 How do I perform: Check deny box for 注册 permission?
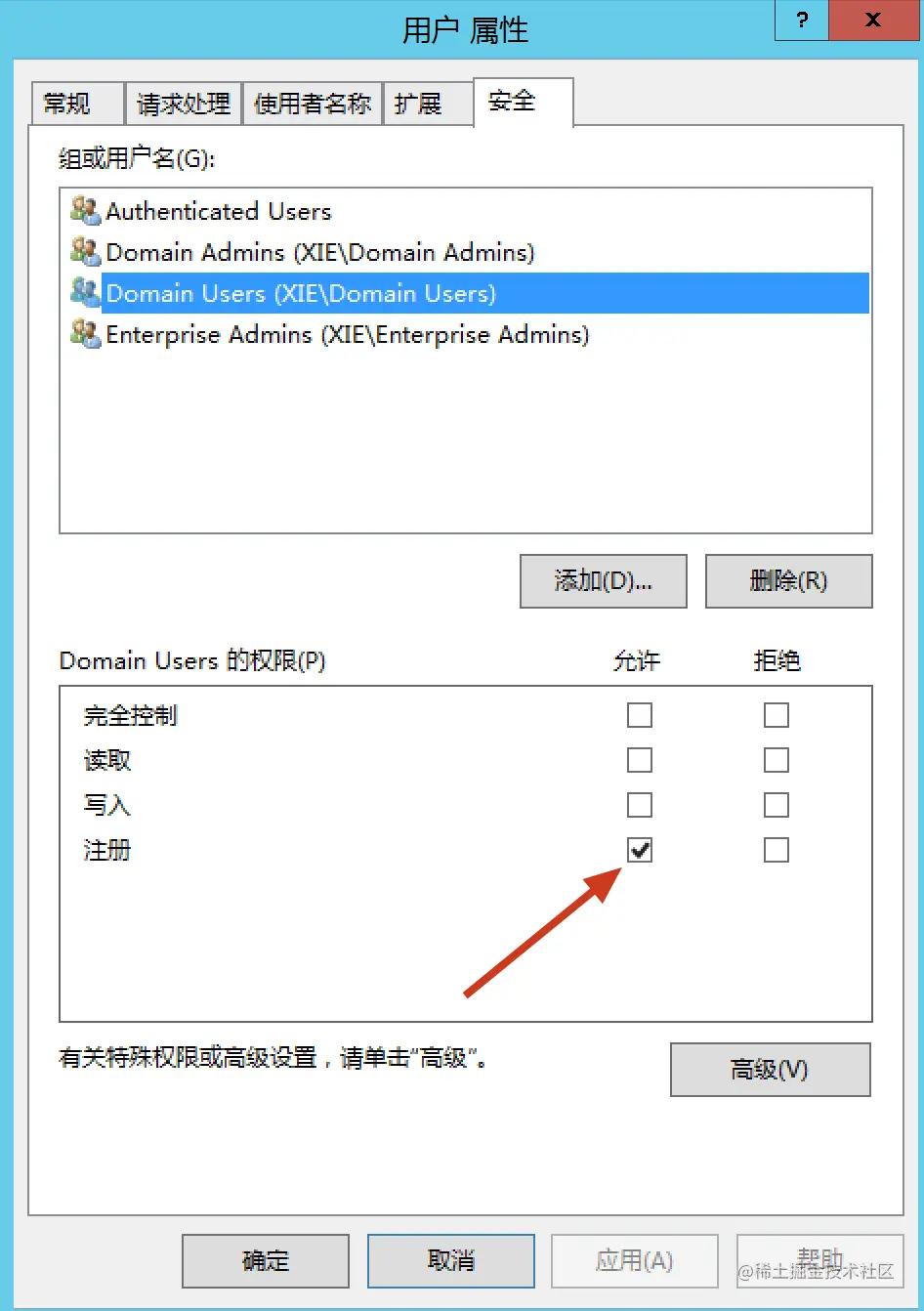(x=777, y=850)
